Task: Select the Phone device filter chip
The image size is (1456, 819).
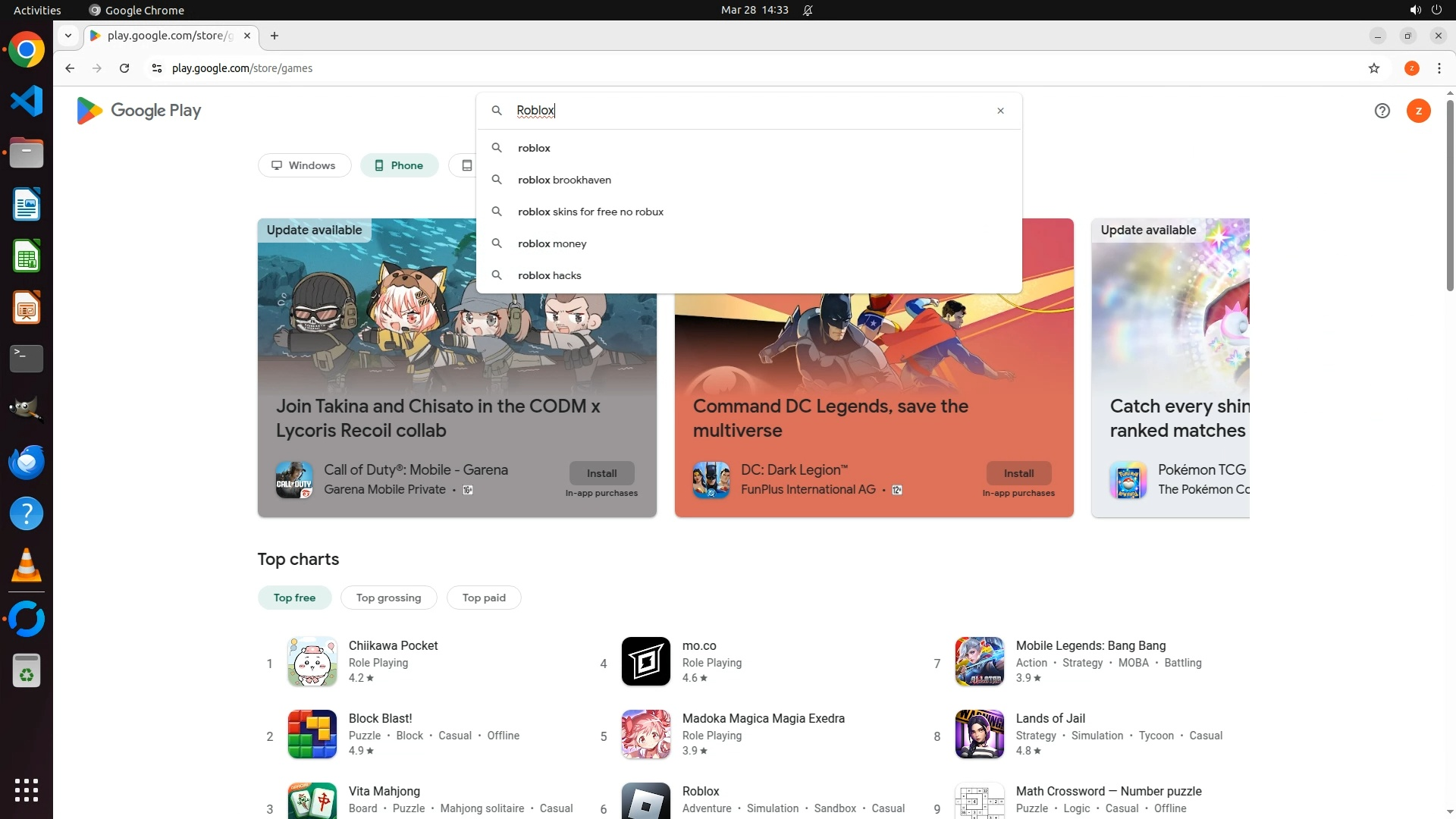Action: (399, 165)
